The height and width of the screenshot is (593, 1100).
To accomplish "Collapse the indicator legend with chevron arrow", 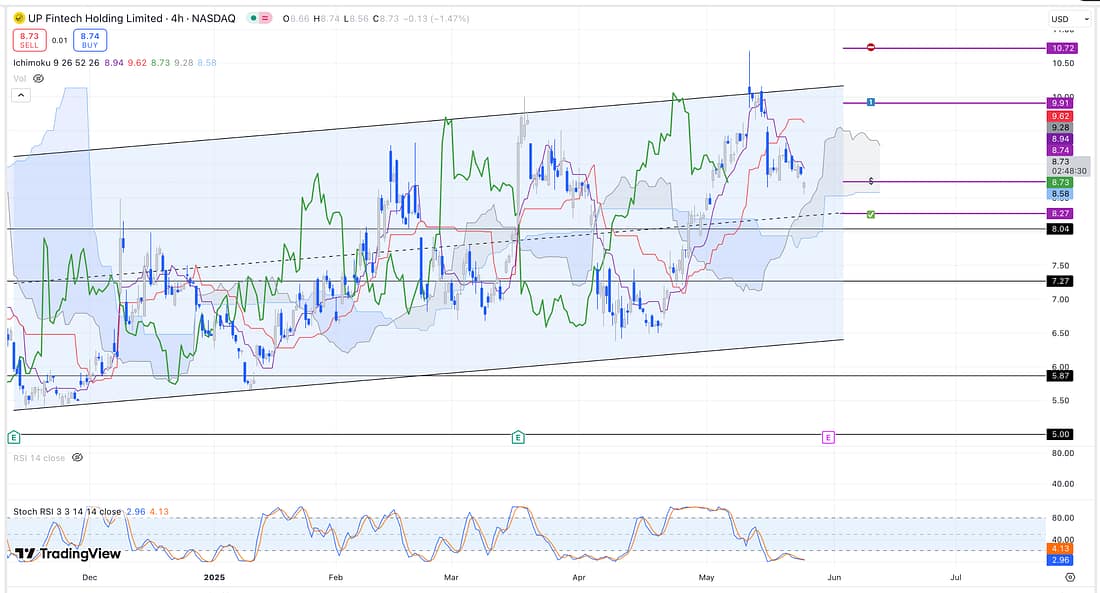I will coord(19,95).
